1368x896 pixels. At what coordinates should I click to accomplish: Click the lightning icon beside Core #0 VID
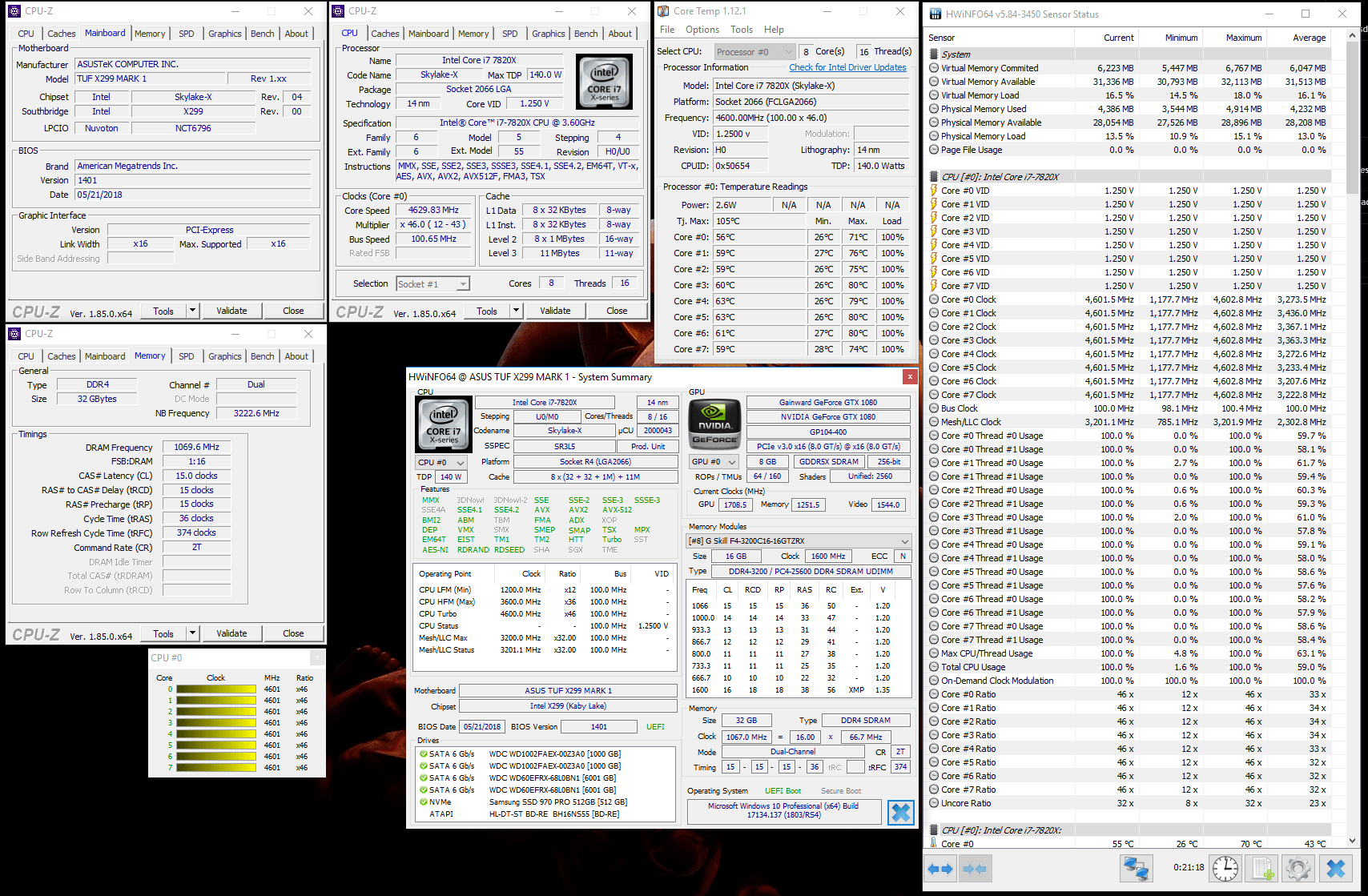point(934,191)
